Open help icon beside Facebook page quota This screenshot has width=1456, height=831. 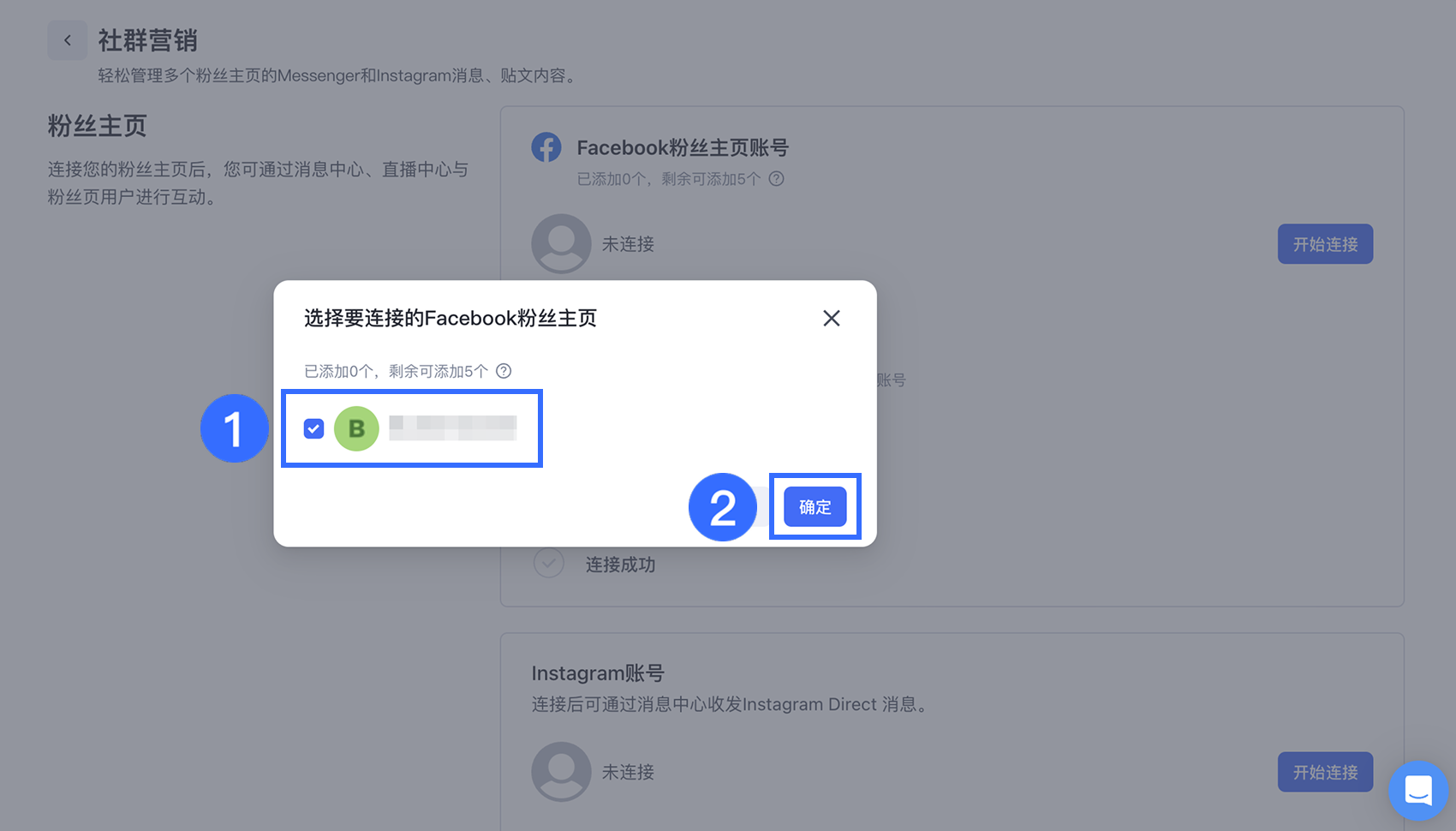pyautogui.click(x=776, y=179)
